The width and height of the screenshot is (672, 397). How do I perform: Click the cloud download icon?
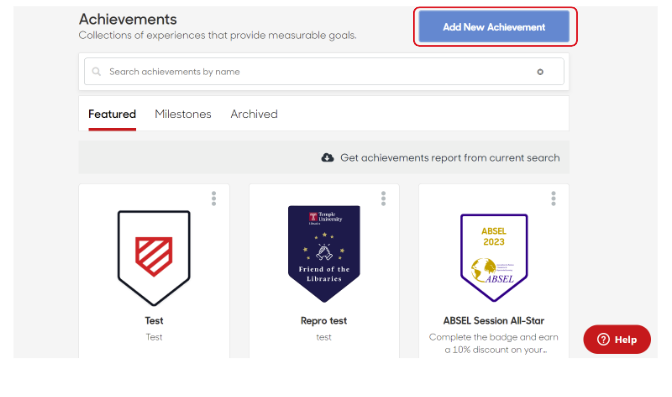pos(327,157)
